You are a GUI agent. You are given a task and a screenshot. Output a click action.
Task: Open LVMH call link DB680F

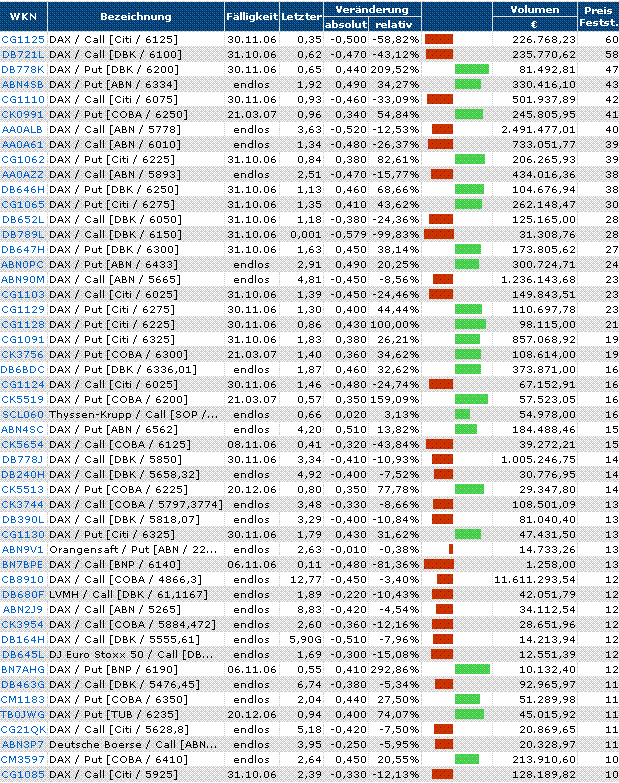[23, 594]
